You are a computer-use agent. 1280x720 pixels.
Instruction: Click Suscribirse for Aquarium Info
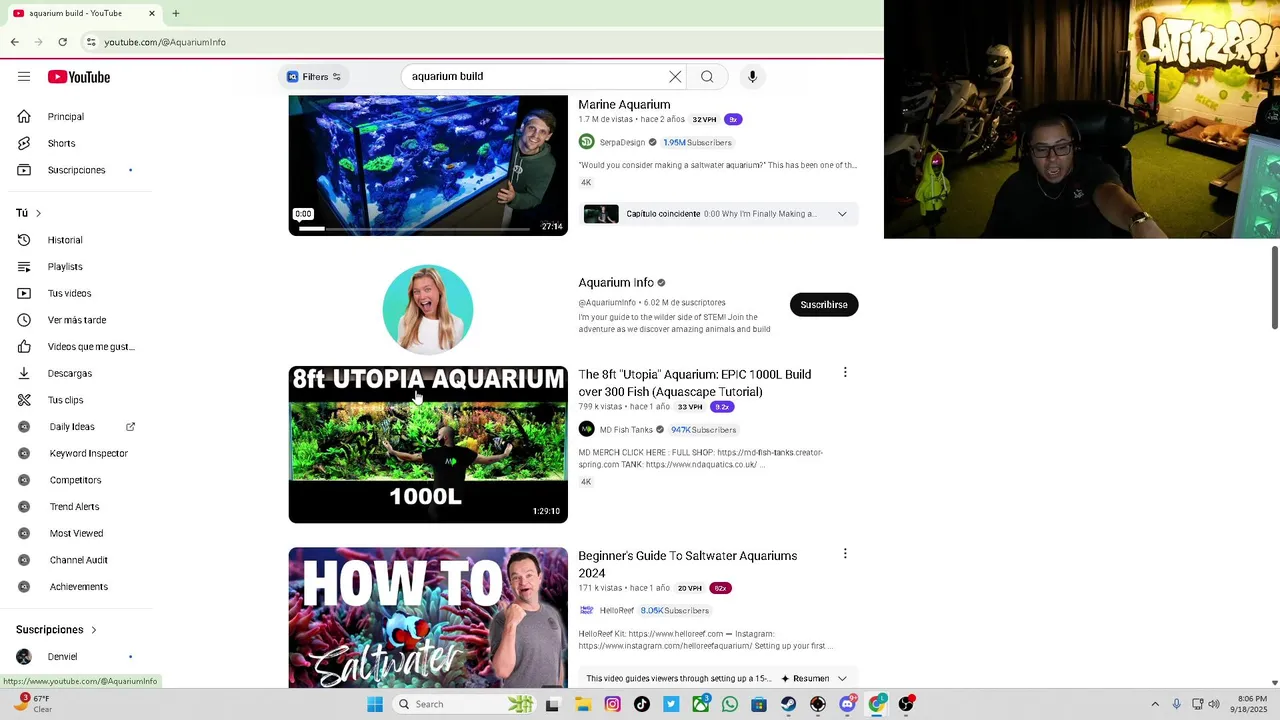[x=824, y=305]
